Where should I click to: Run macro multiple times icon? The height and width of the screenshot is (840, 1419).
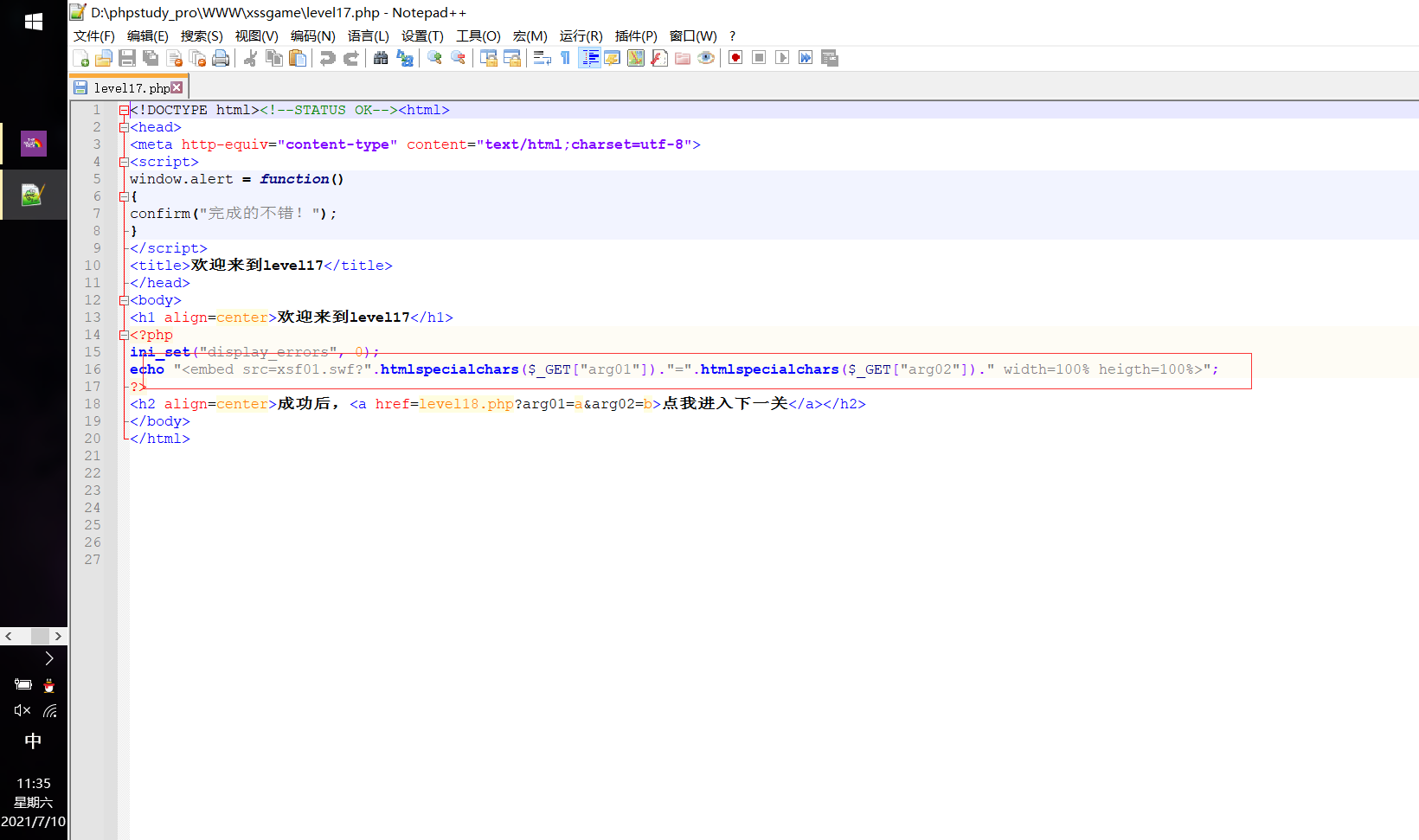tap(806, 58)
